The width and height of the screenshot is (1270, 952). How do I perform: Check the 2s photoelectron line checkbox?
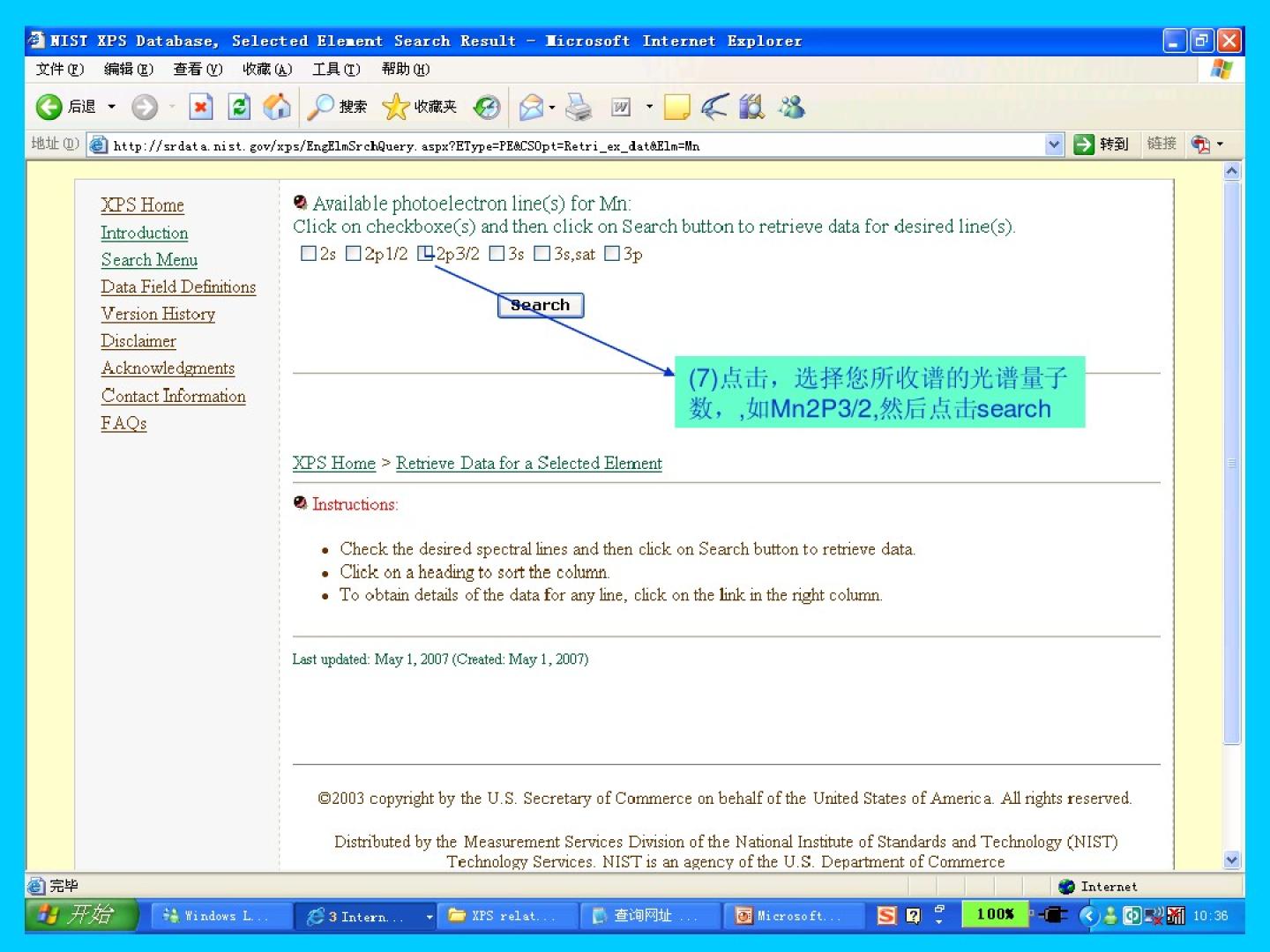(309, 254)
